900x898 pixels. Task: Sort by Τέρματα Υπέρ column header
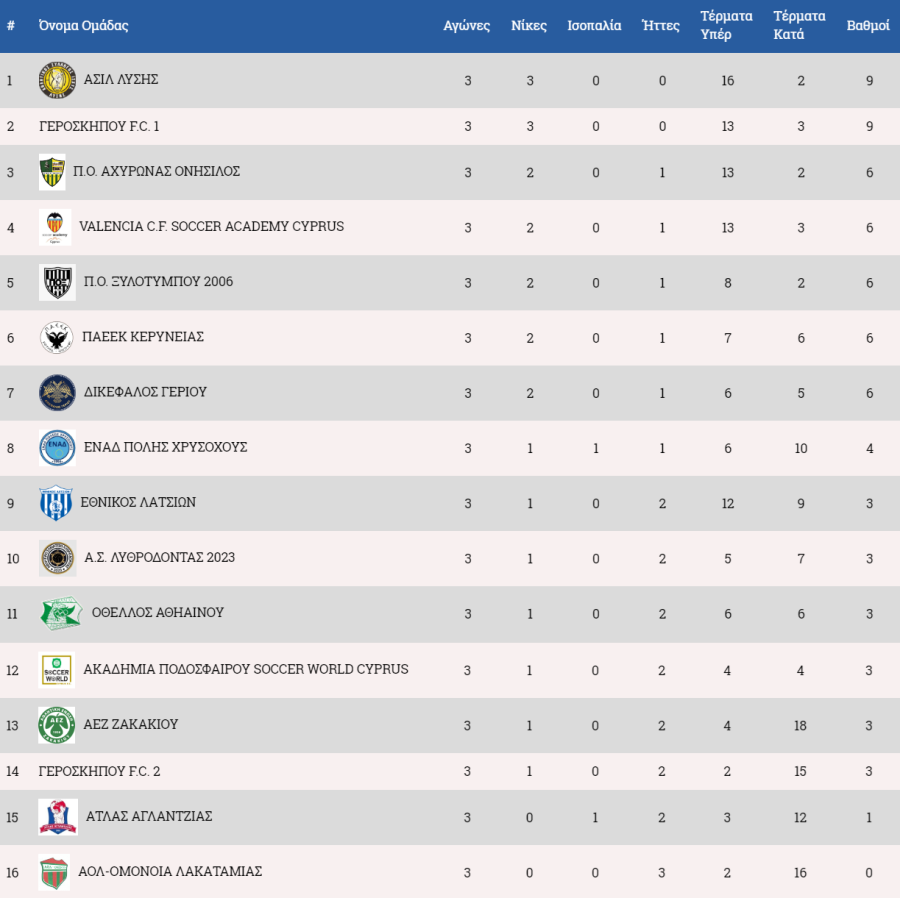point(726,25)
